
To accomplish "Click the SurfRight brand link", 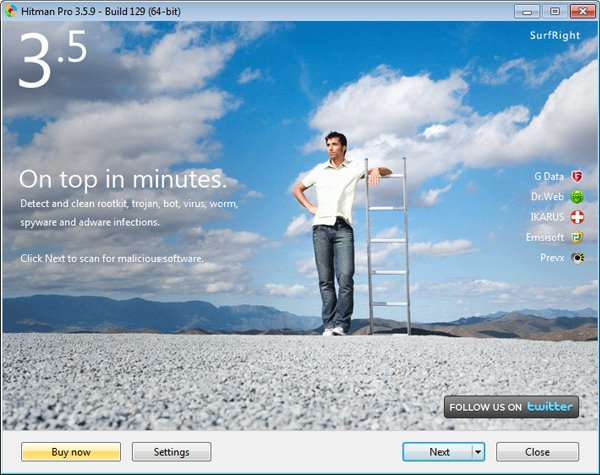I will click(x=555, y=35).
